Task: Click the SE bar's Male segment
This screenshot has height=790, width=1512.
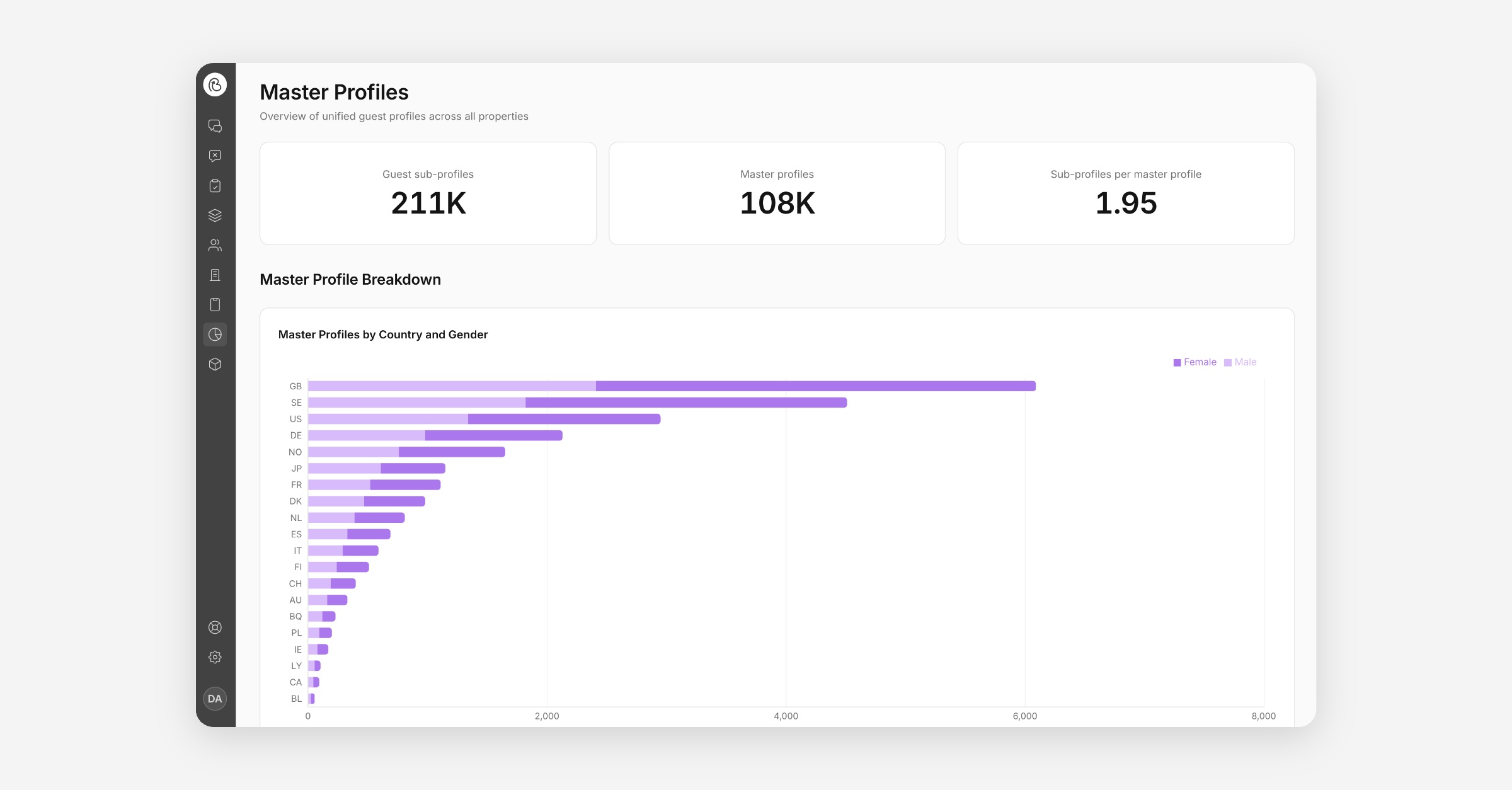Action: click(416, 403)
